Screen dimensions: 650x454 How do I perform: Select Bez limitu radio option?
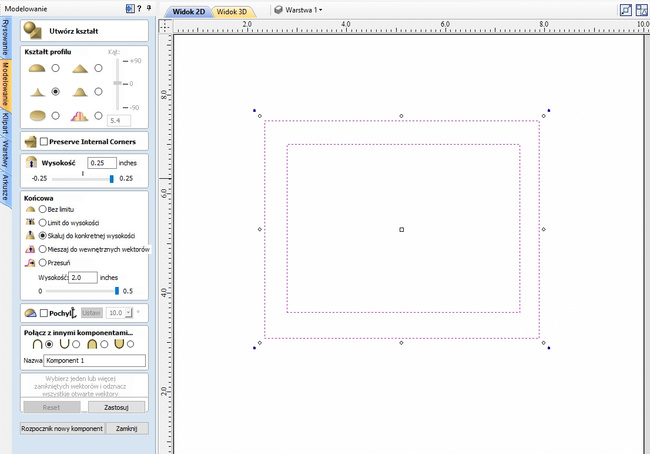42,209
